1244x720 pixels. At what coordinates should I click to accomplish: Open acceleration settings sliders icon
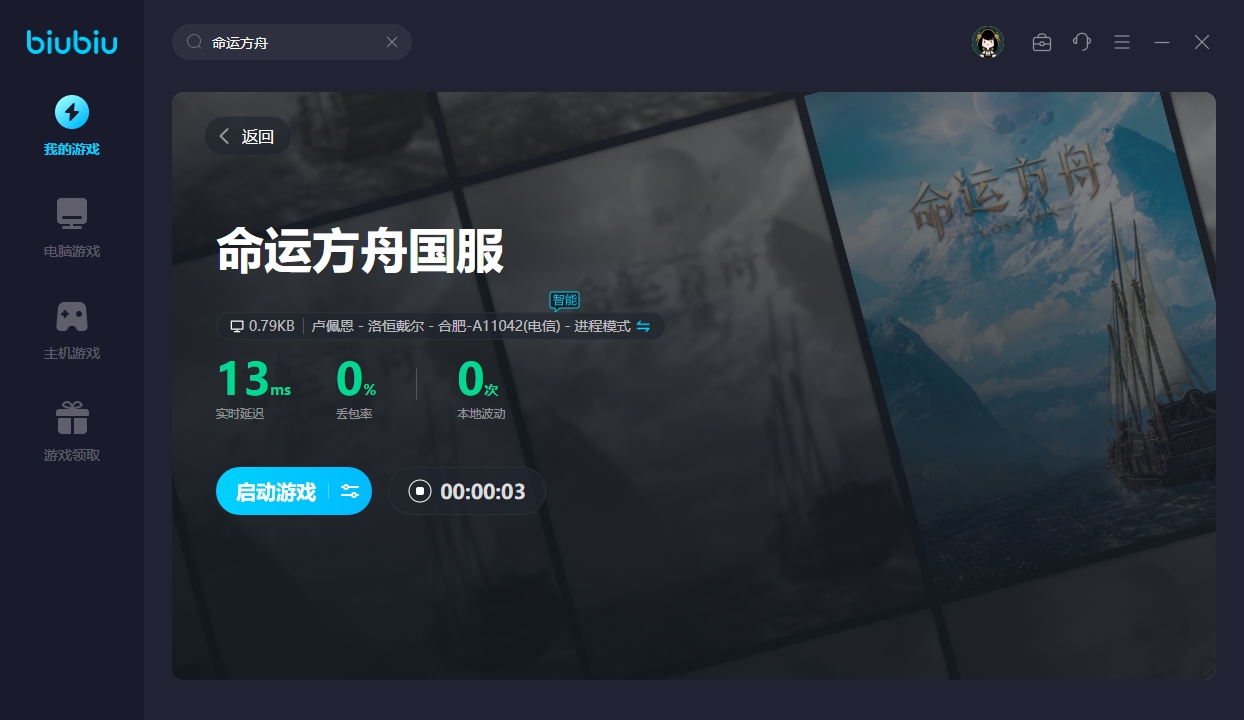350,491
